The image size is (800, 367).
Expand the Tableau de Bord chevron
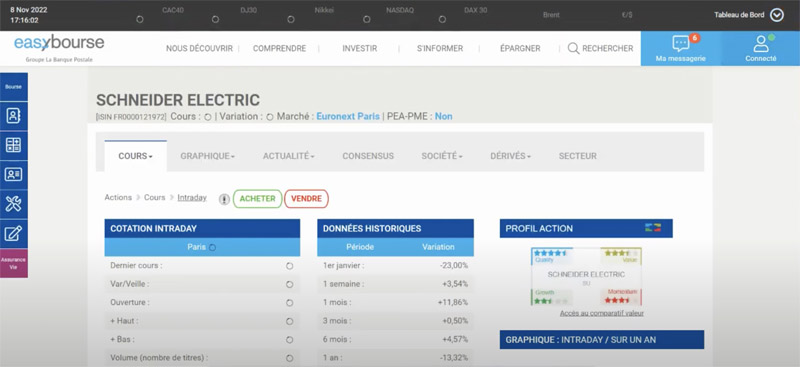(777, 15)
